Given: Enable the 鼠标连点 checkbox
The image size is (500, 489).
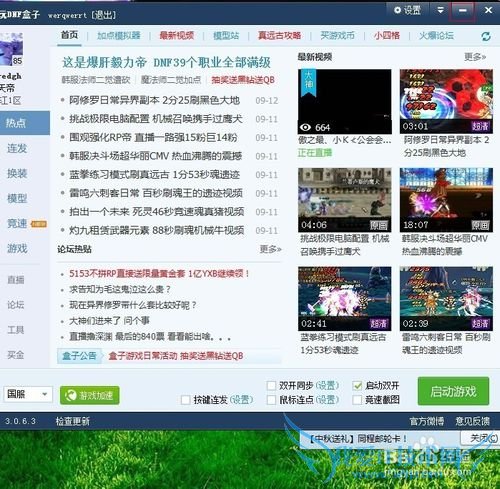Looking at the screenshot, I should [x=271, y=399].
